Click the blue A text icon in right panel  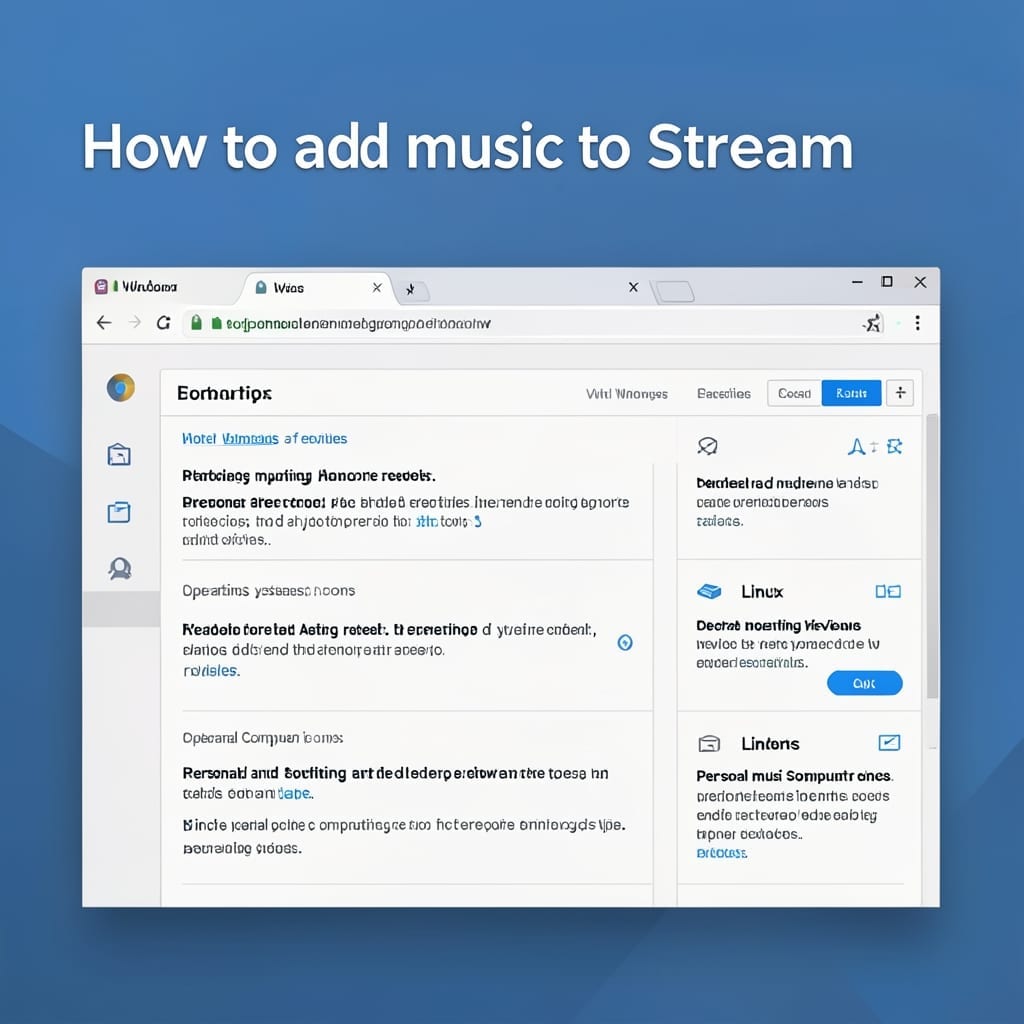856,447
